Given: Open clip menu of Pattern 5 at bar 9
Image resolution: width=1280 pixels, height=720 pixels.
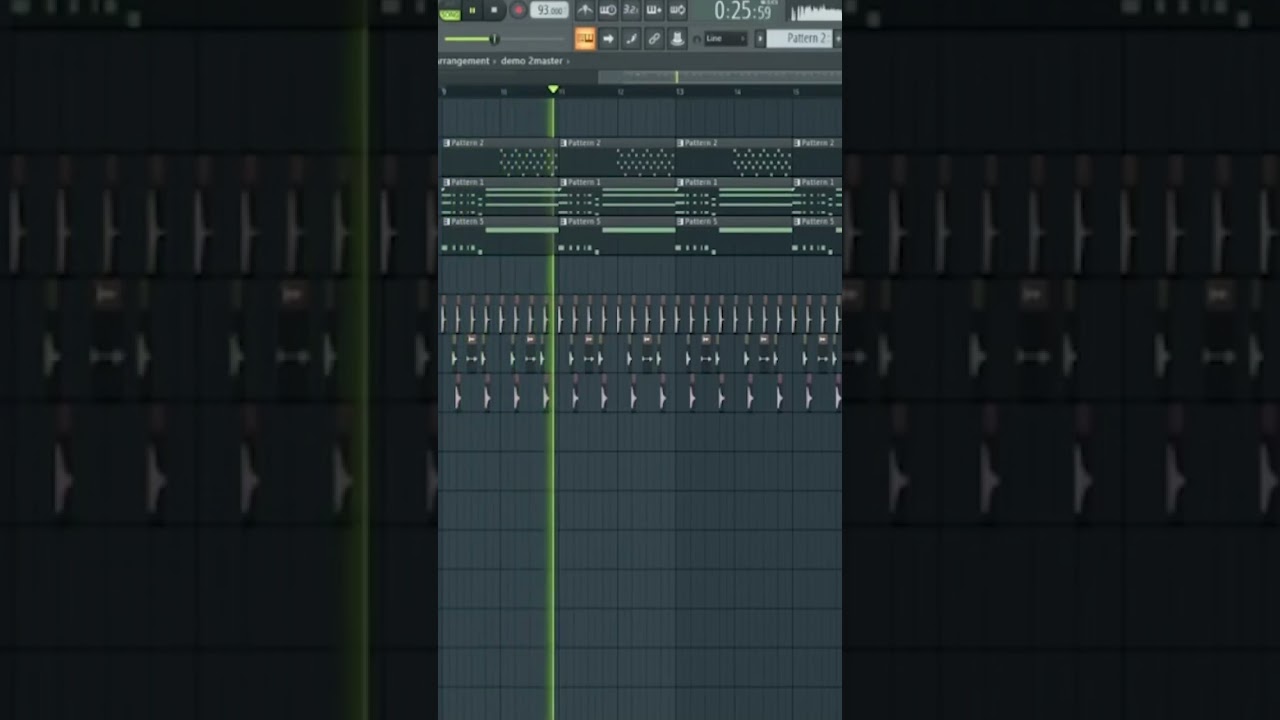Looking at the screenshot, I should [x=446, y=221].
